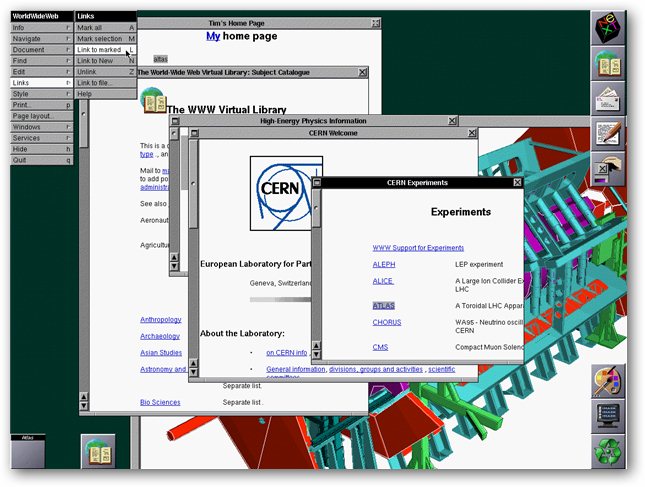Click the miniaturized Atlas window icon
Image resolution: width=645 pixels, height=487 pixels.
pos(28,451)
